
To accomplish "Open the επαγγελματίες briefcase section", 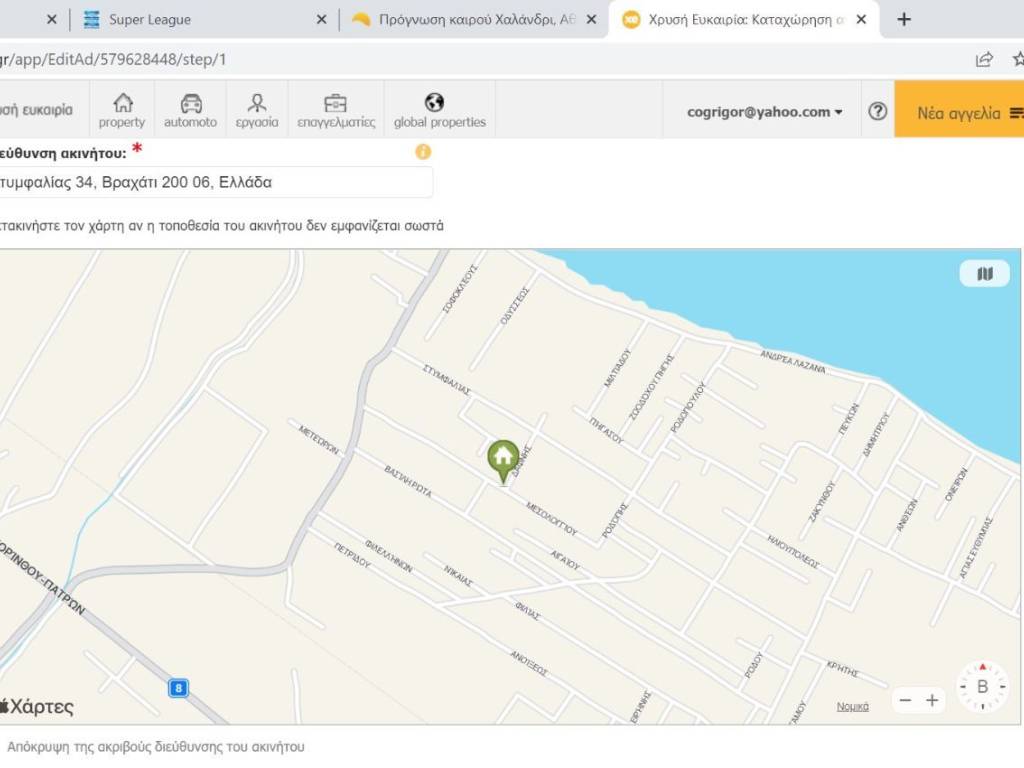I will (x=336, y=110).
